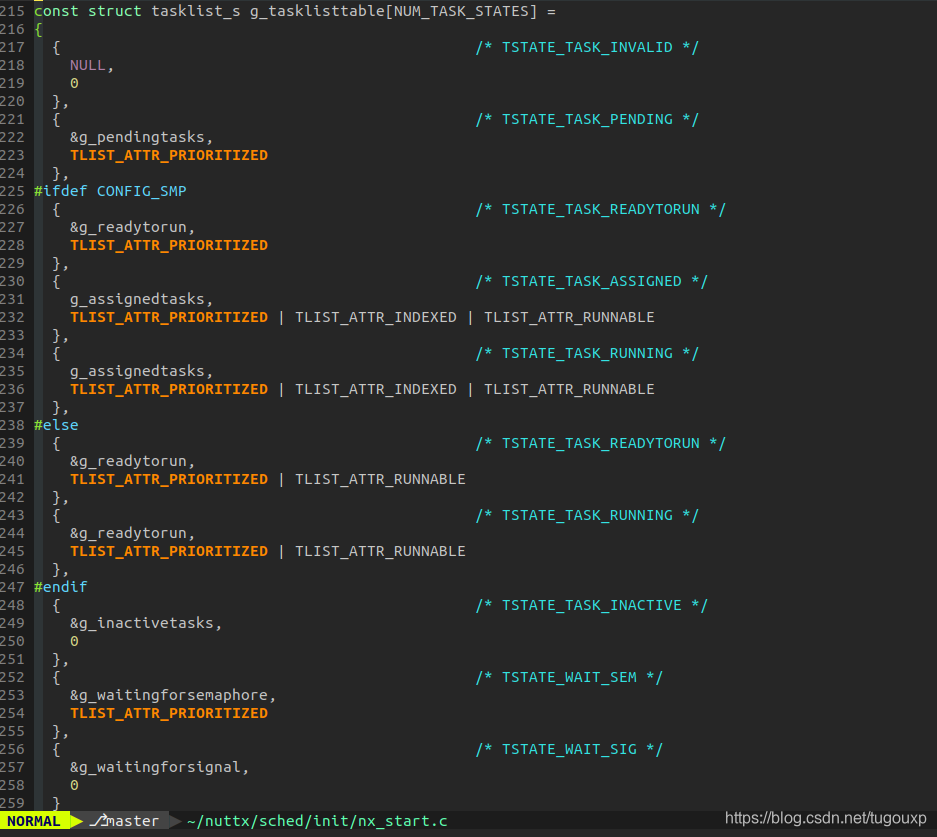Click the ~/nuttx/sched/init/nx_start.c file path
Viewport: 937px width, 837px height.
click(x=317, y=821)
